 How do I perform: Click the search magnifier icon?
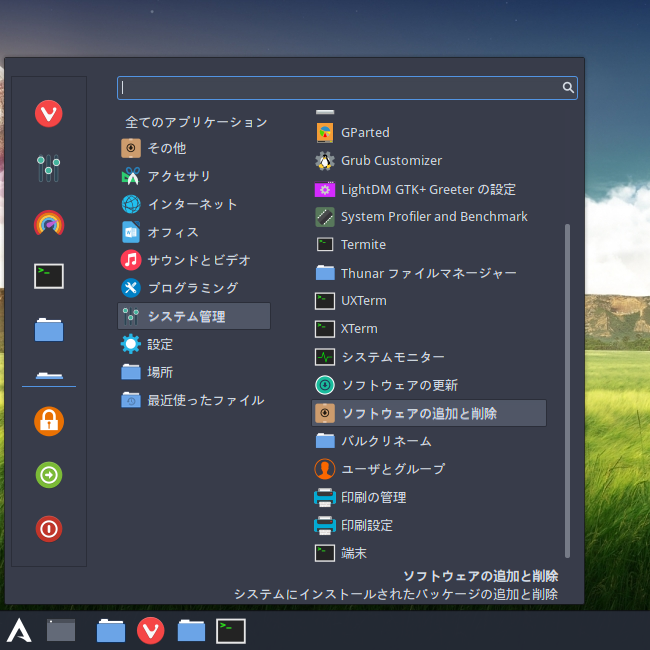point(568,87)
